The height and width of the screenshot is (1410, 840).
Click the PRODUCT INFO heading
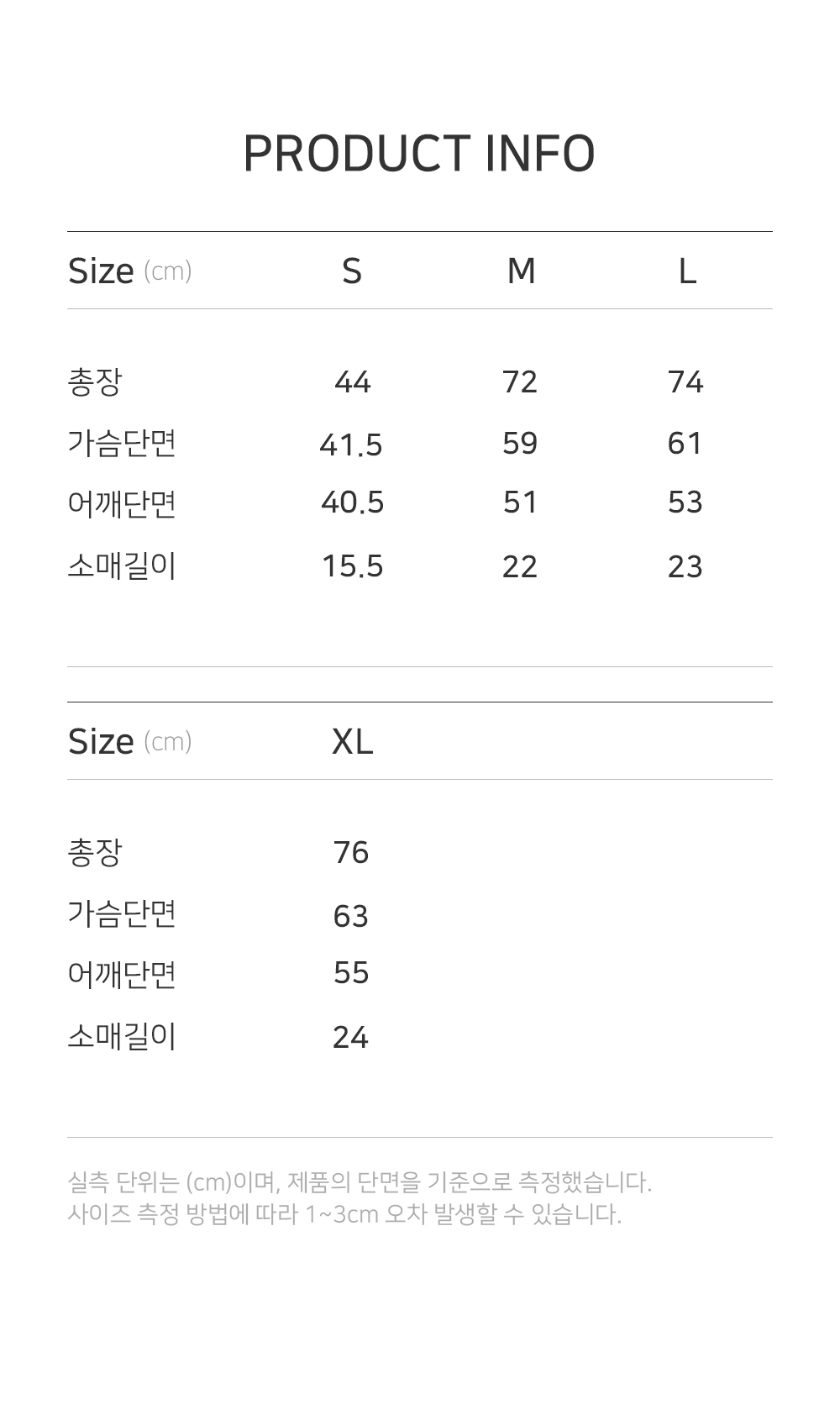(x=419, y=154)
